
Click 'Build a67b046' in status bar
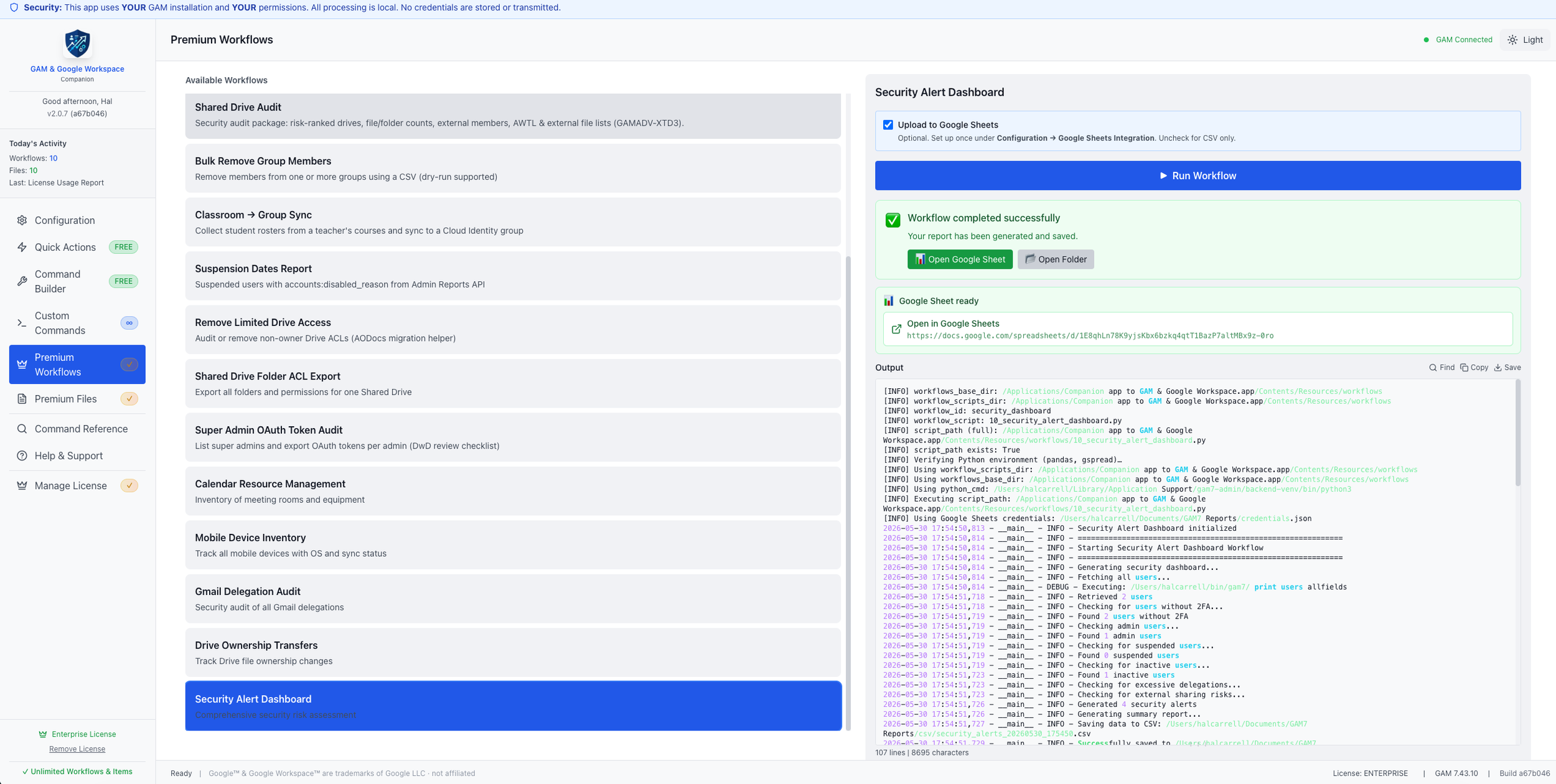click(1525, 773)
